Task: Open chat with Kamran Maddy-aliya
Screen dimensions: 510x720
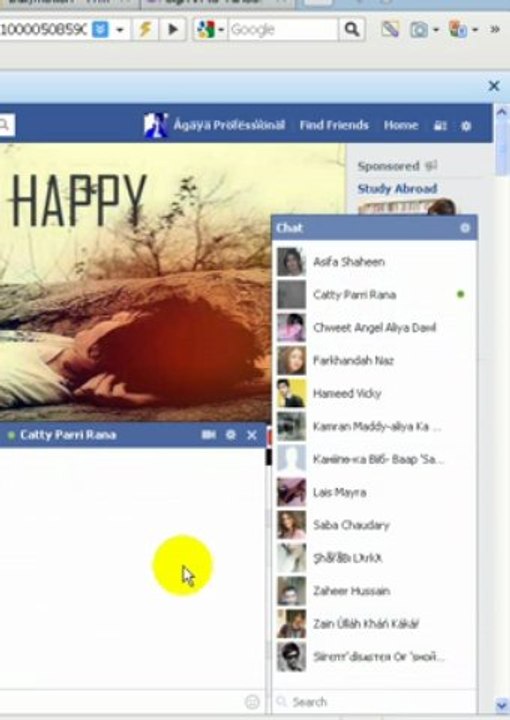Action: pyautogui.click(x=374, y=427)
